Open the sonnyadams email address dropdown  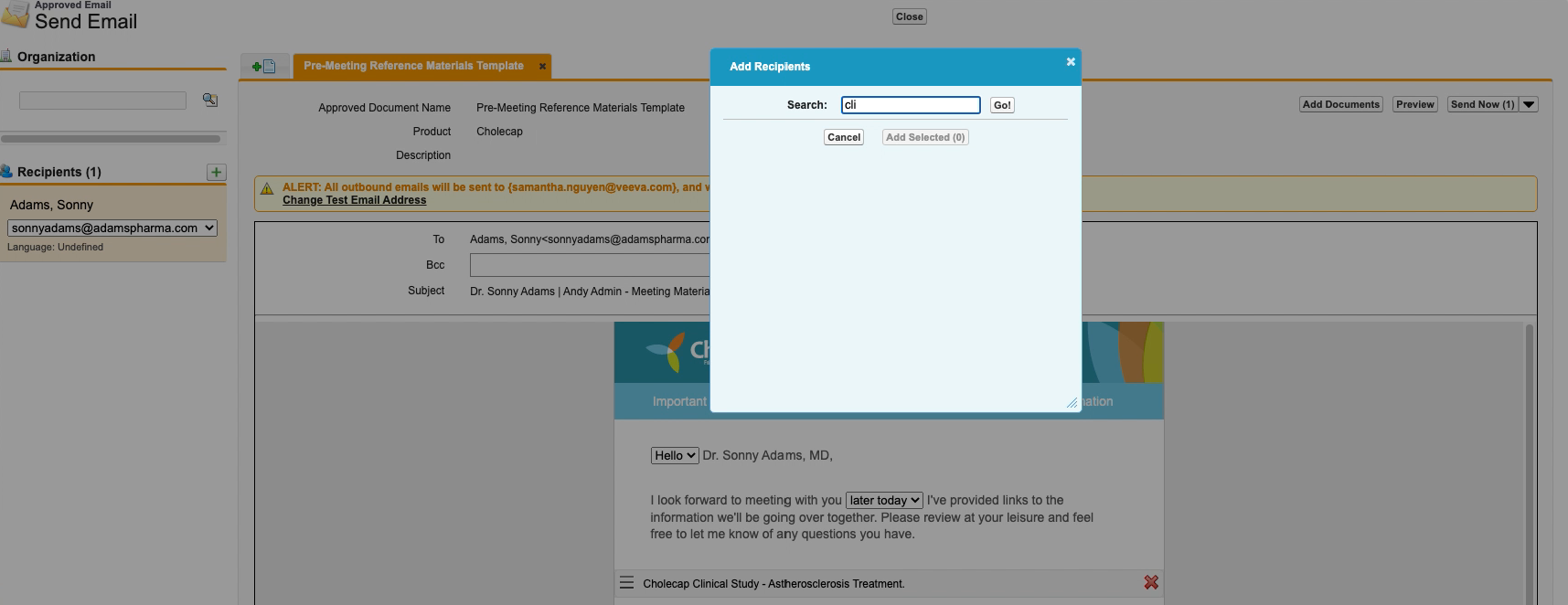coord(112,228)
